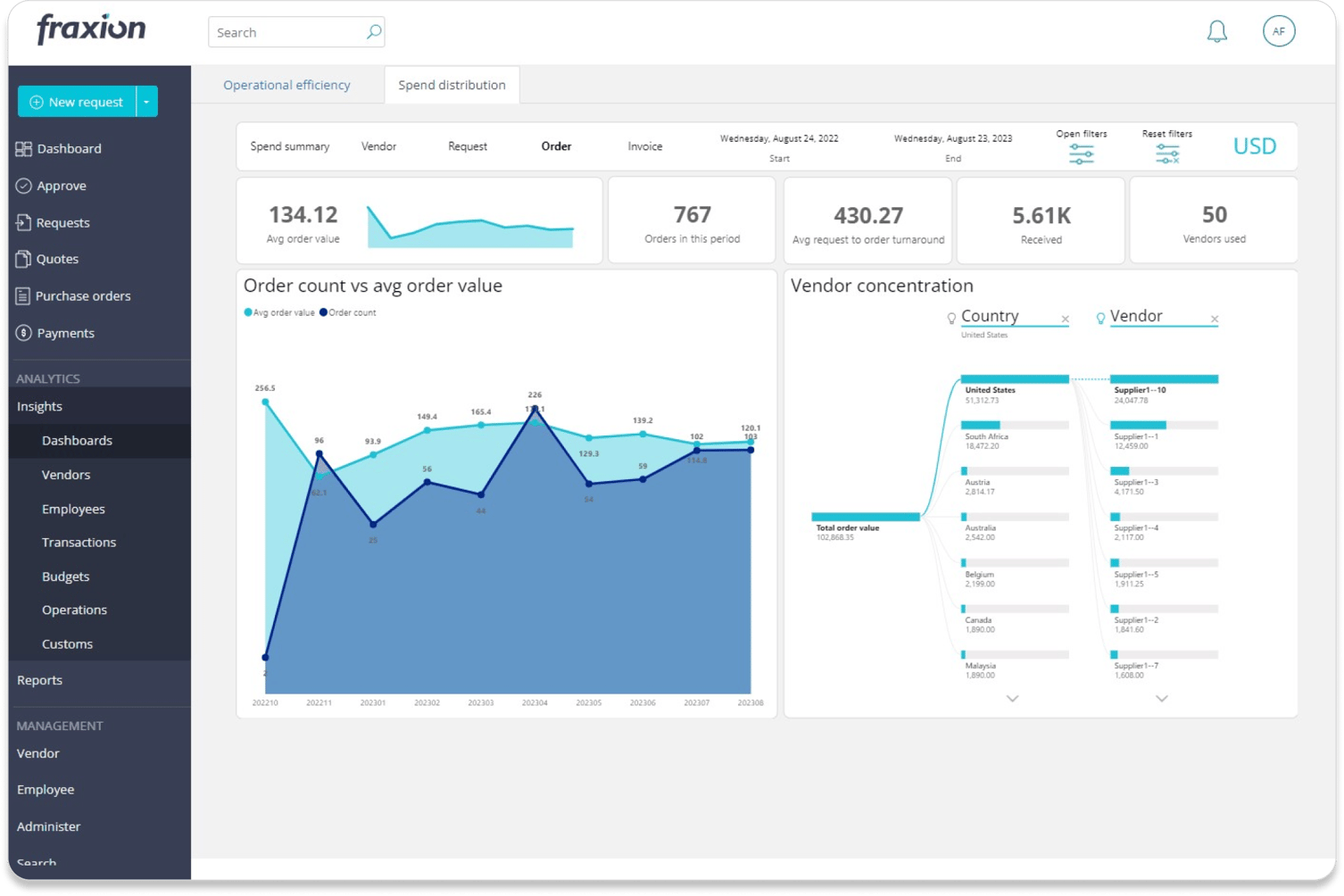
Task: Open the Purchase orders icon
Action: pos(23,295)
